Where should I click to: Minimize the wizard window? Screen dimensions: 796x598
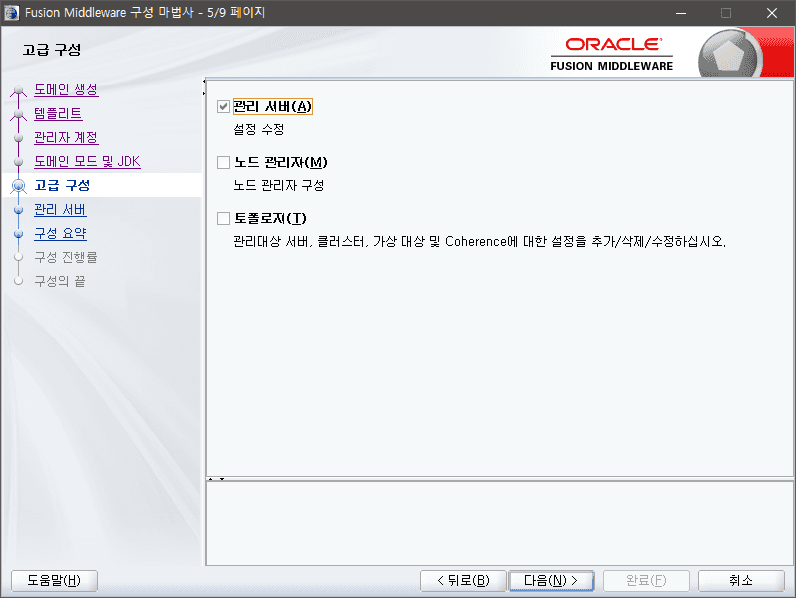tap(681, 13)
